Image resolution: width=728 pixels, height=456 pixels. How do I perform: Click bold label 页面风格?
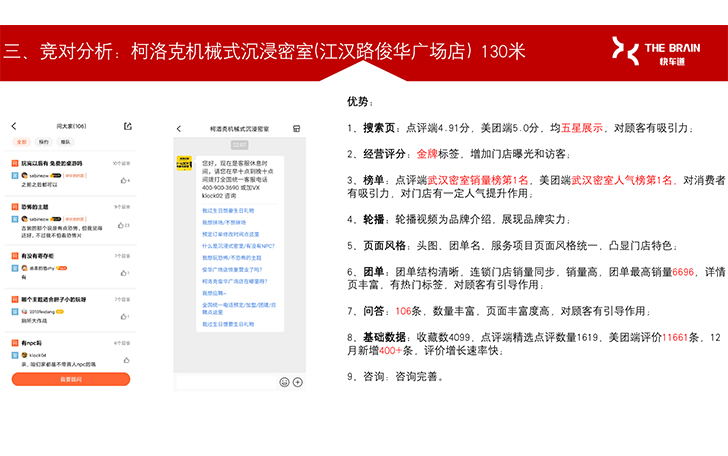[x=384, y=245]
